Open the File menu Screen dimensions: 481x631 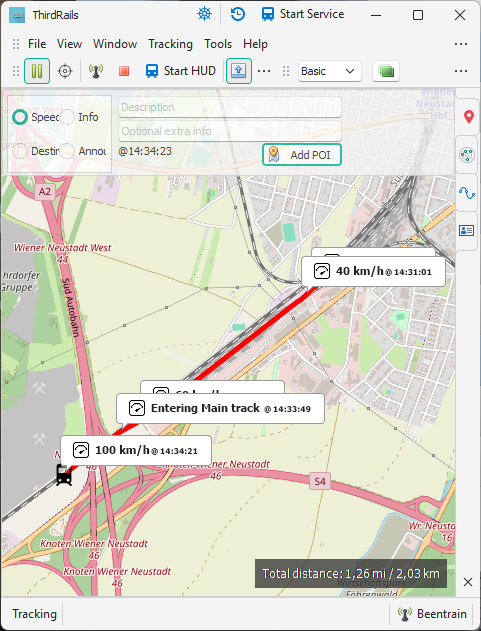coord(37,44)
